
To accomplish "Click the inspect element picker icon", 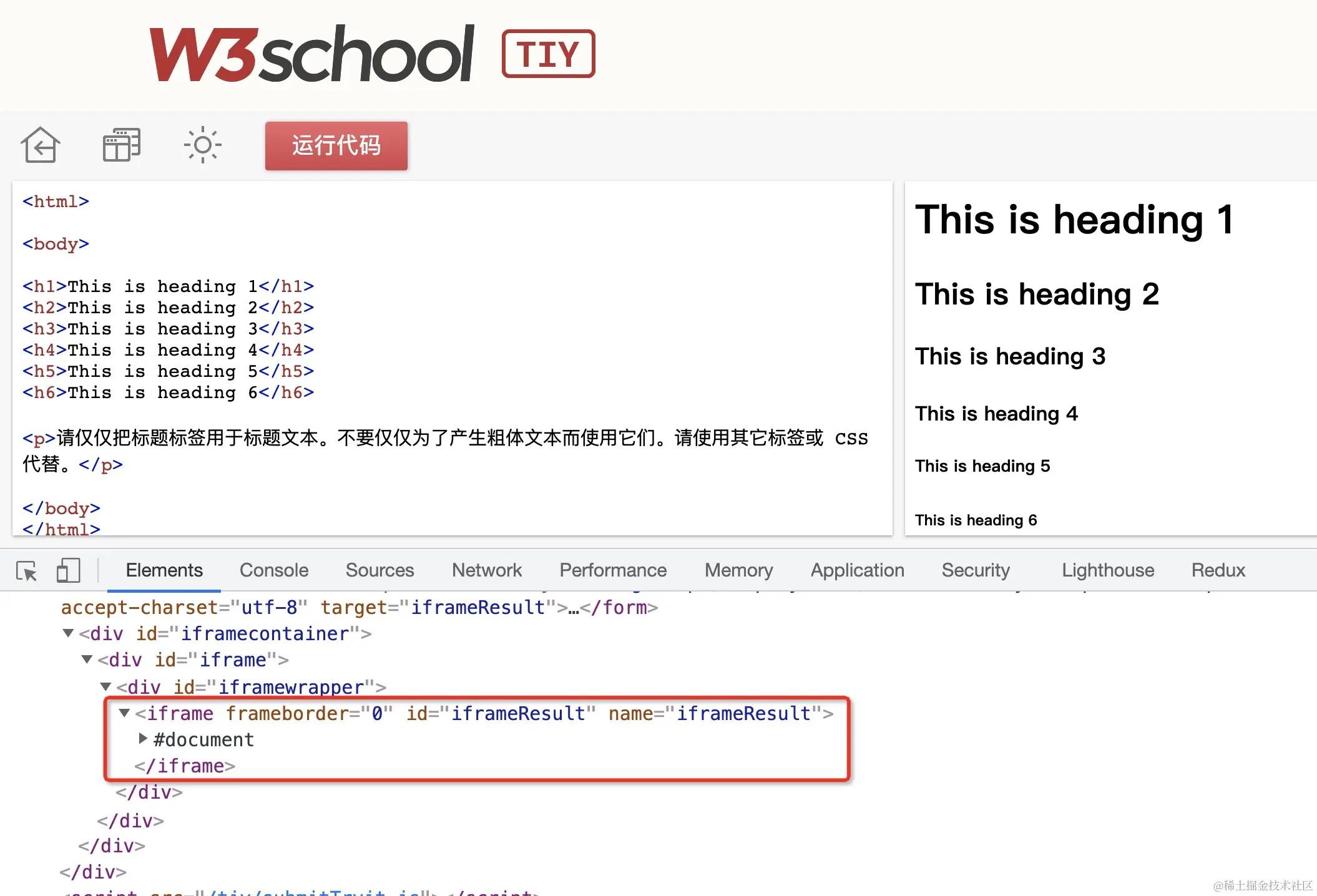I will [x=27, y=570].
